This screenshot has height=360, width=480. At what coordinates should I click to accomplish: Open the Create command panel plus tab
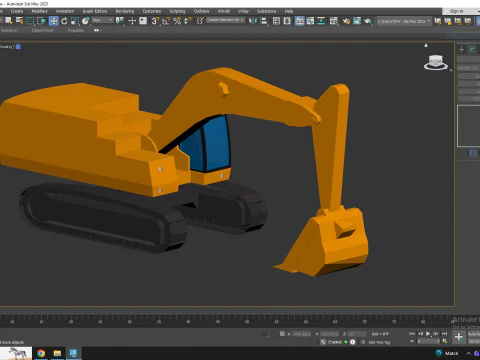click(x=461, y=49)
